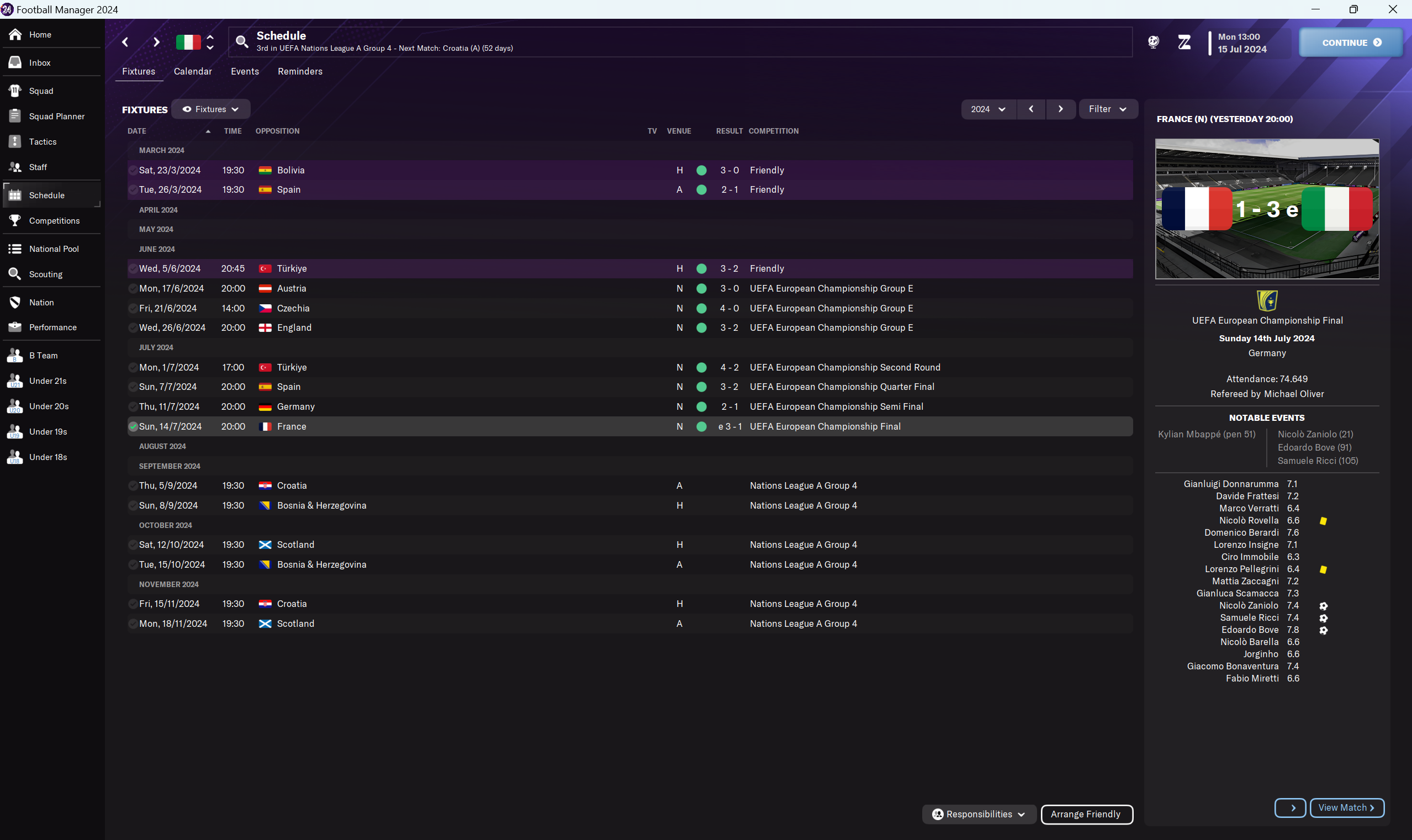Open the Tactics icon

tap(15, 141)
